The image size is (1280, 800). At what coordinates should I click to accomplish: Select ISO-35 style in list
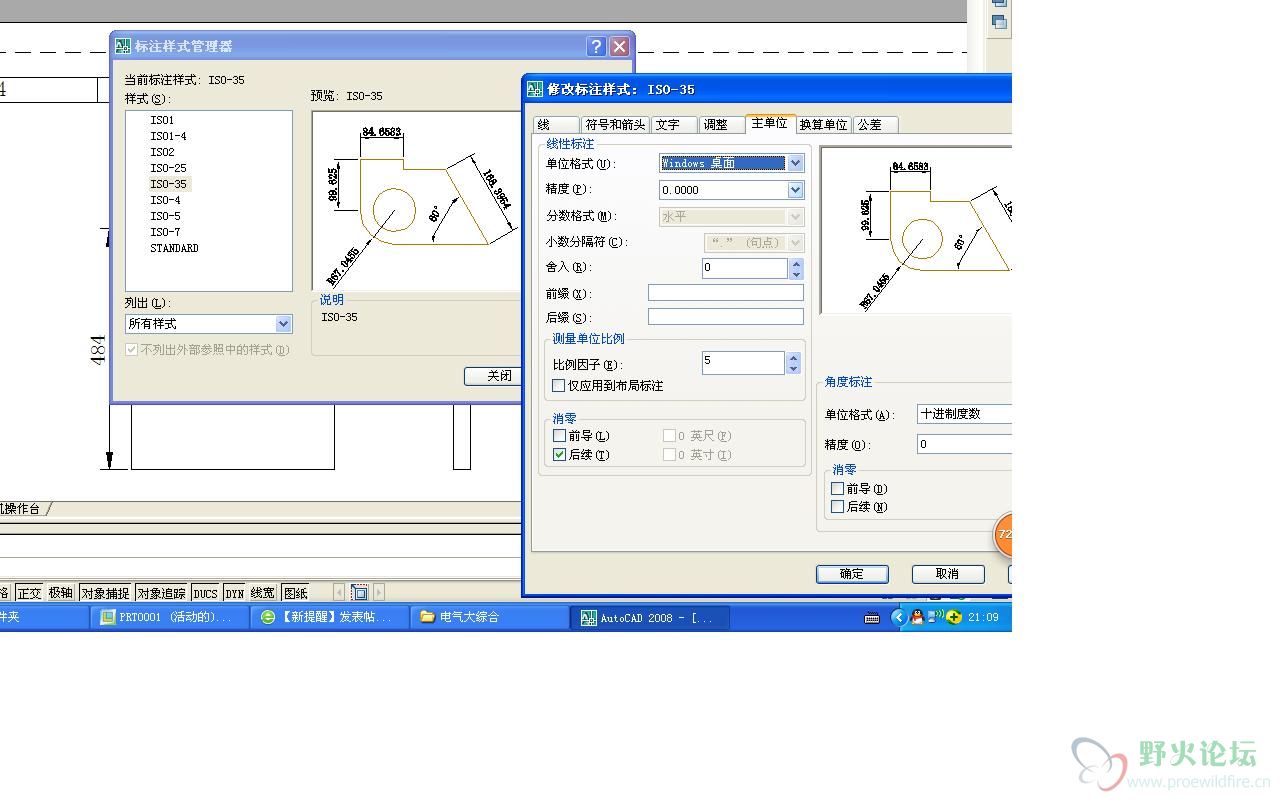click(168, 184)
